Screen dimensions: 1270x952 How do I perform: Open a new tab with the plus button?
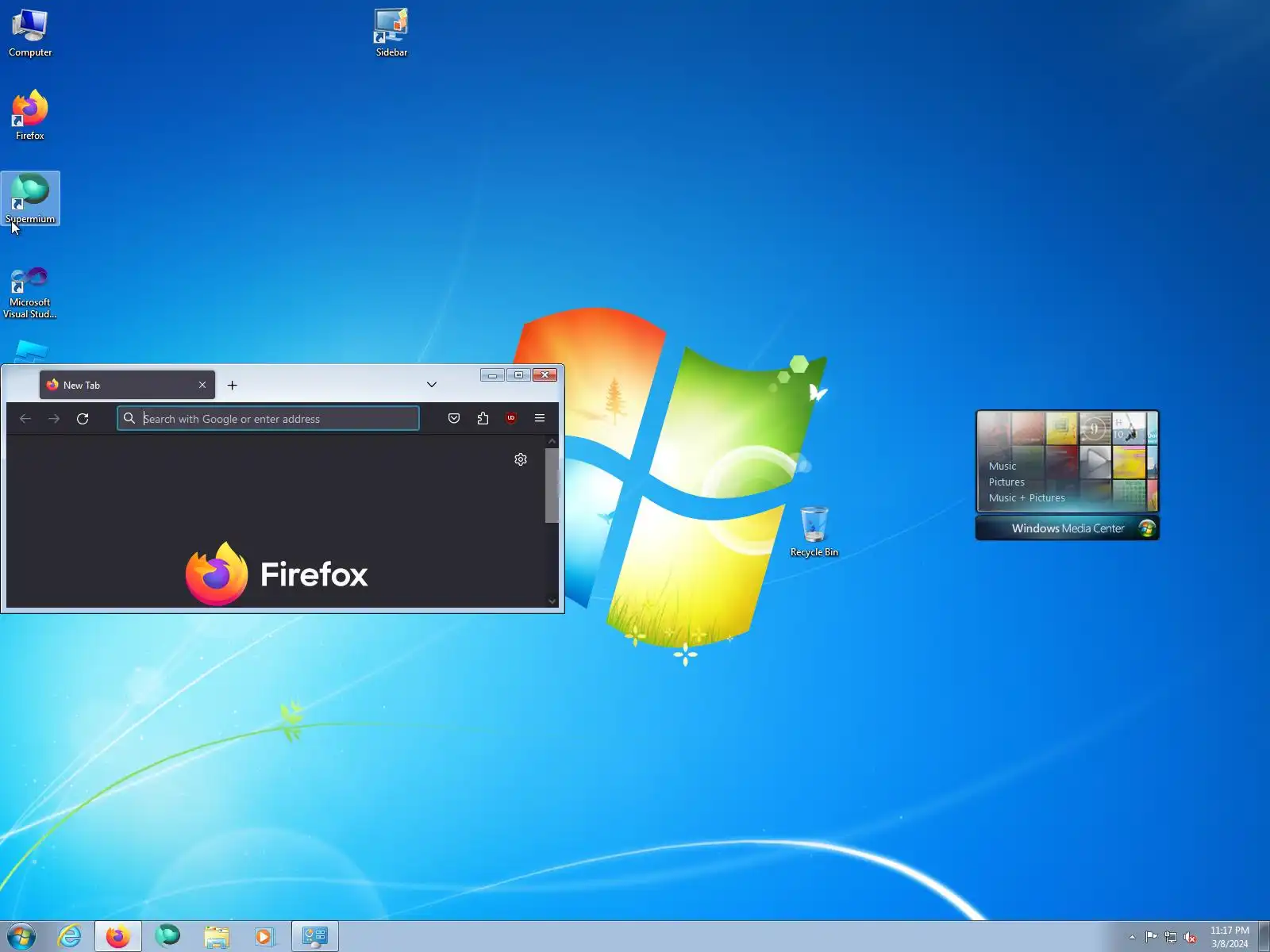[x=232, y=386]
